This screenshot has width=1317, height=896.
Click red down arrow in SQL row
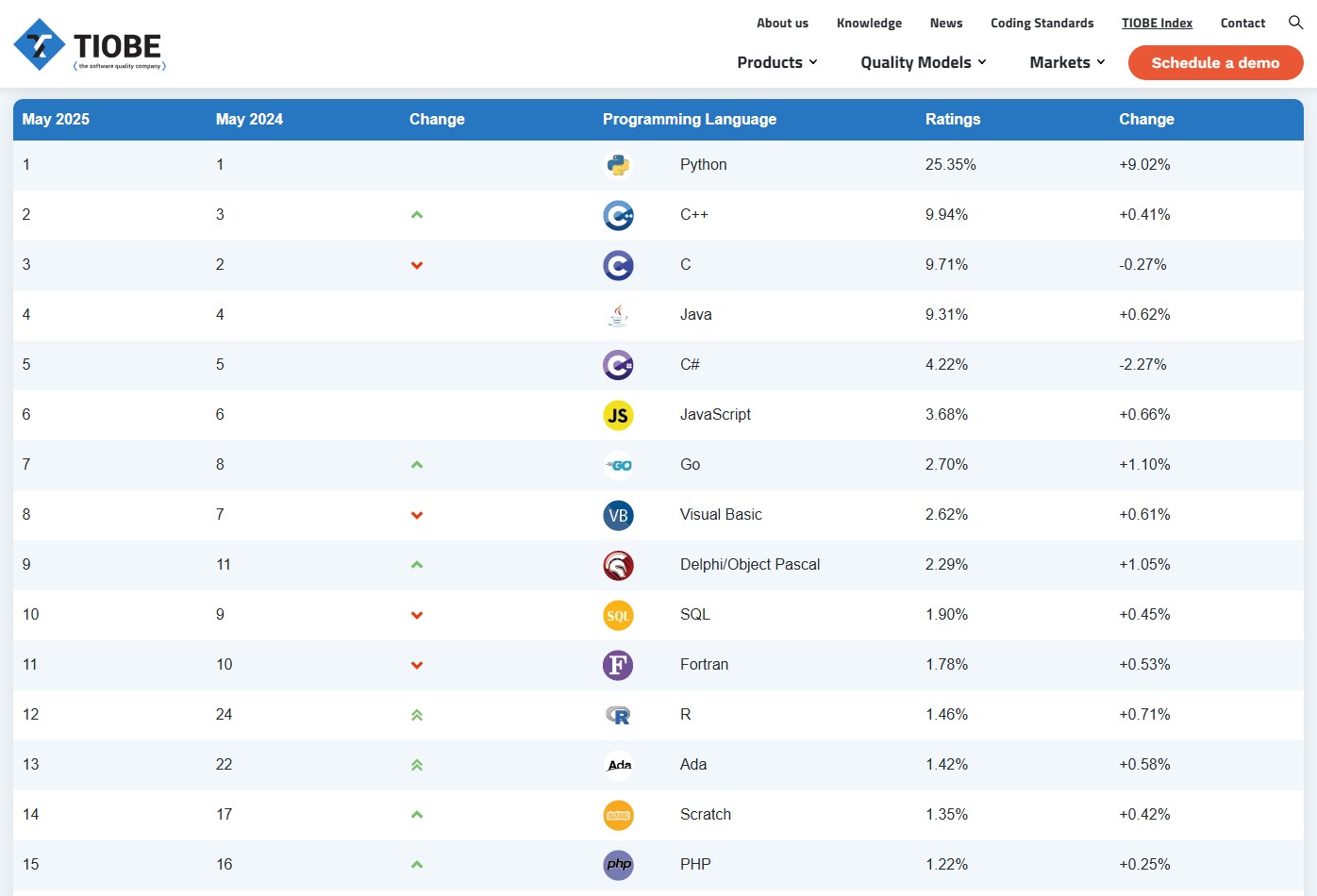(417, 615)
